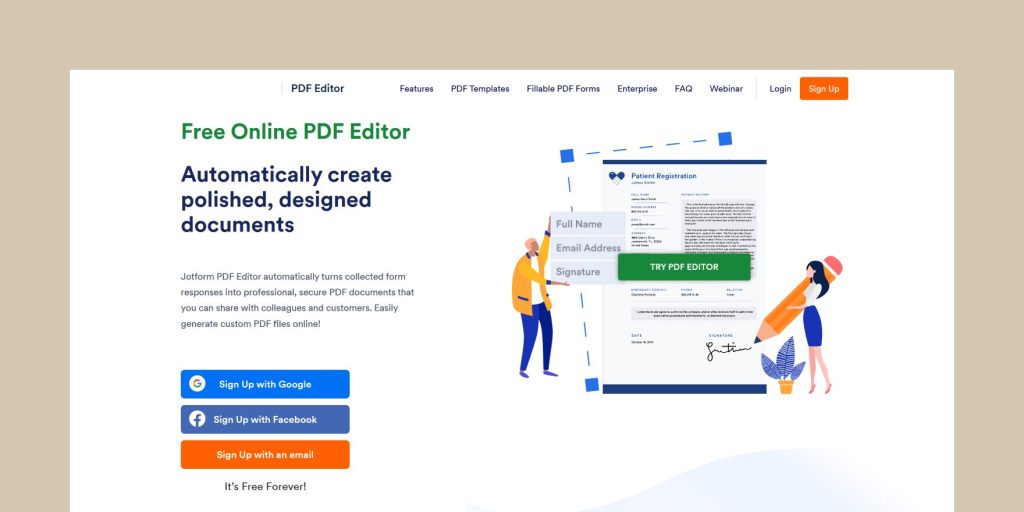Open the Features menu item
Screen dimensions: 1024x512
(417, 89)
